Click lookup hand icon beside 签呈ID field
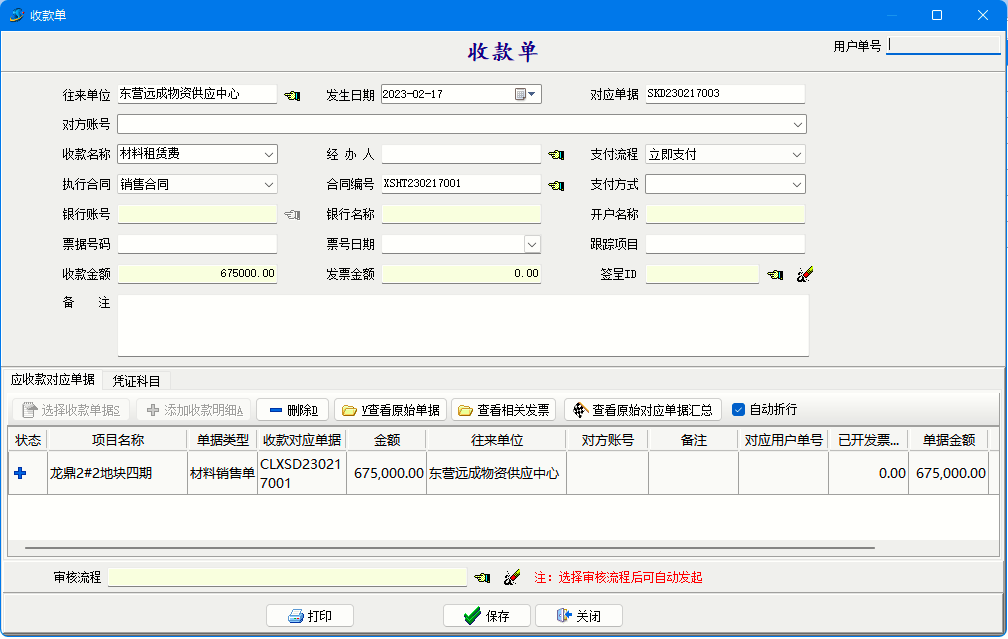1008x639 pixels. pyautogui.click(x=775, y=274)
